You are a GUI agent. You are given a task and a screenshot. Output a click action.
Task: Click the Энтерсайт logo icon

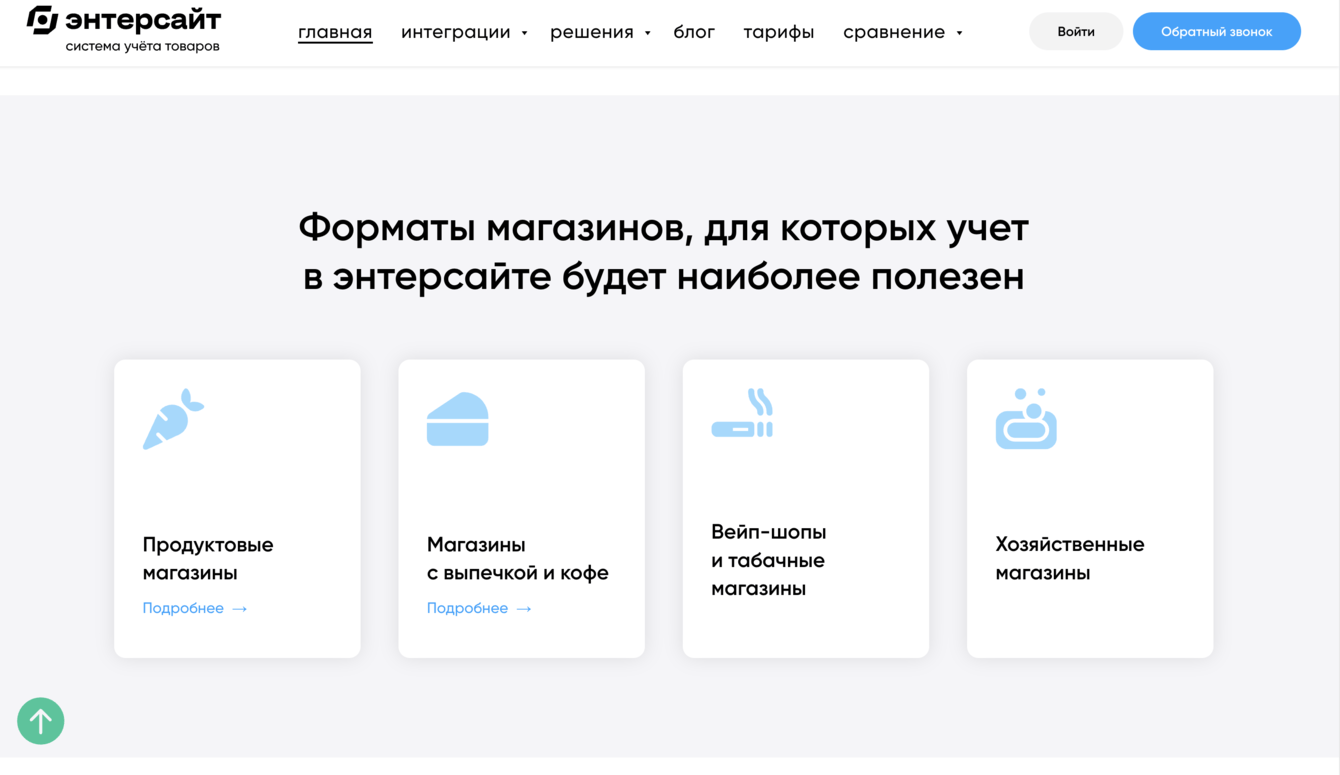[x=42, y=19]
